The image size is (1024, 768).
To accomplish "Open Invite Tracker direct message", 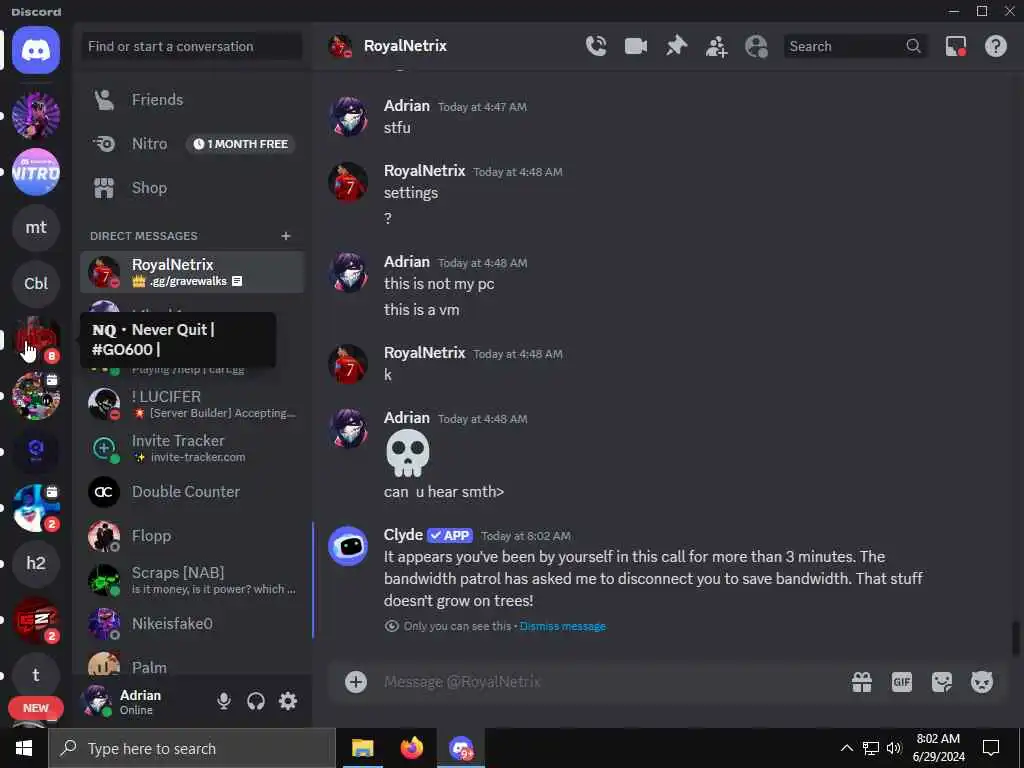I will pos(191,448).
